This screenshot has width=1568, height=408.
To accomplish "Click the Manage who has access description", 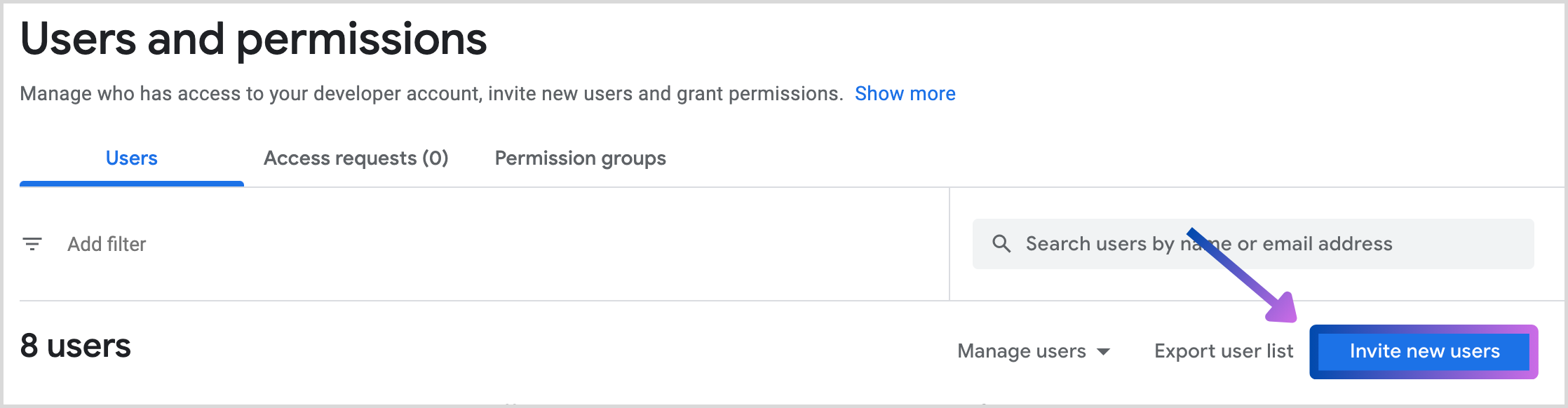I will click(431, 94).
